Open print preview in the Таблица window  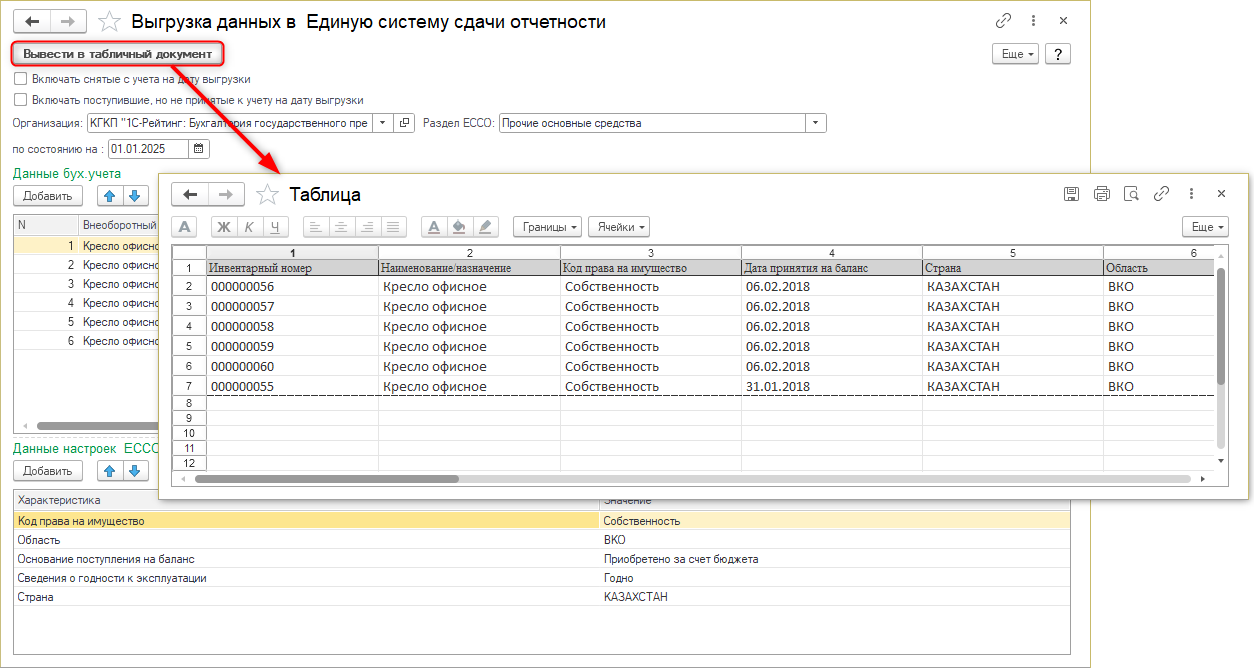[x=1132, y=194]
